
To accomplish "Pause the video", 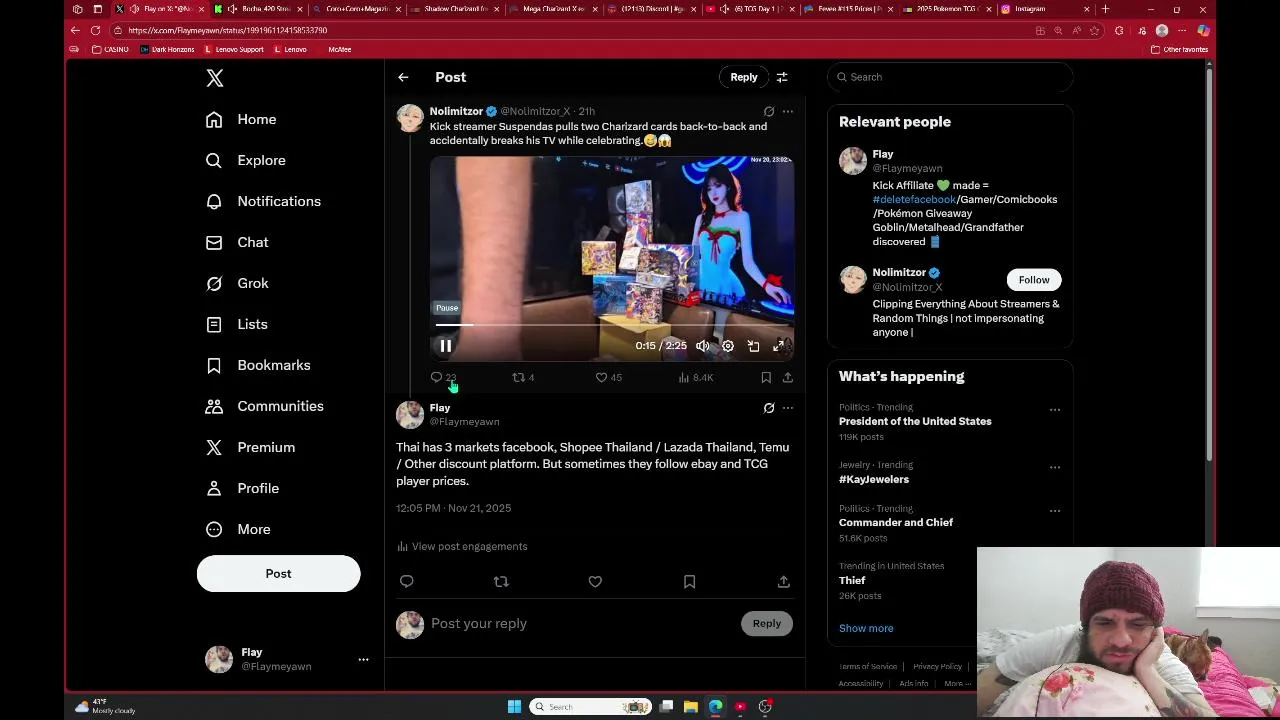I will click(446, 346).
